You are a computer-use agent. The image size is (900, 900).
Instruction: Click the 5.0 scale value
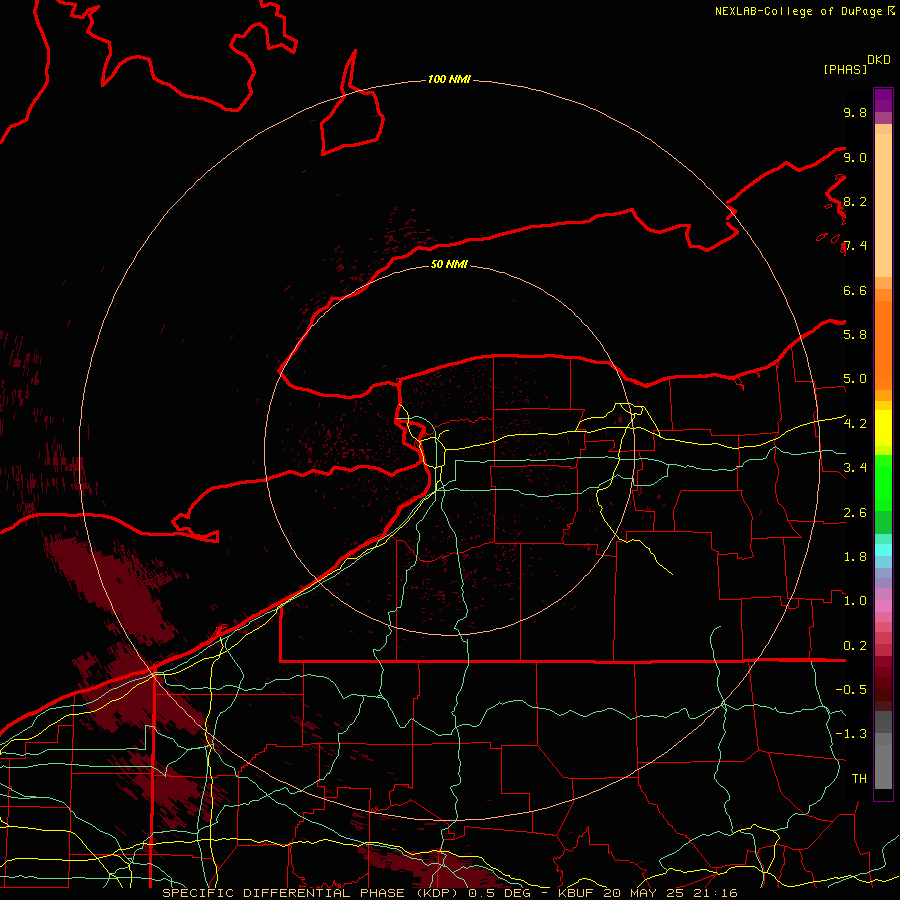855,379
